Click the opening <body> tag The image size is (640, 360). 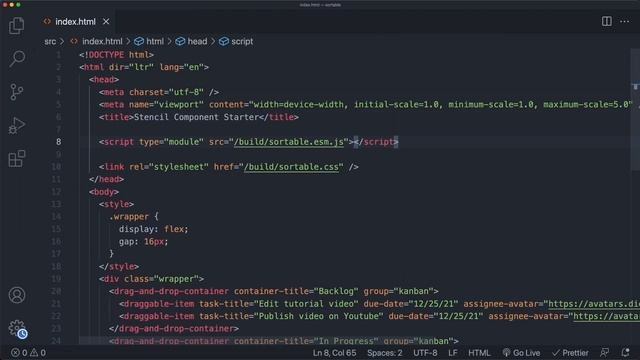[104, 192]
